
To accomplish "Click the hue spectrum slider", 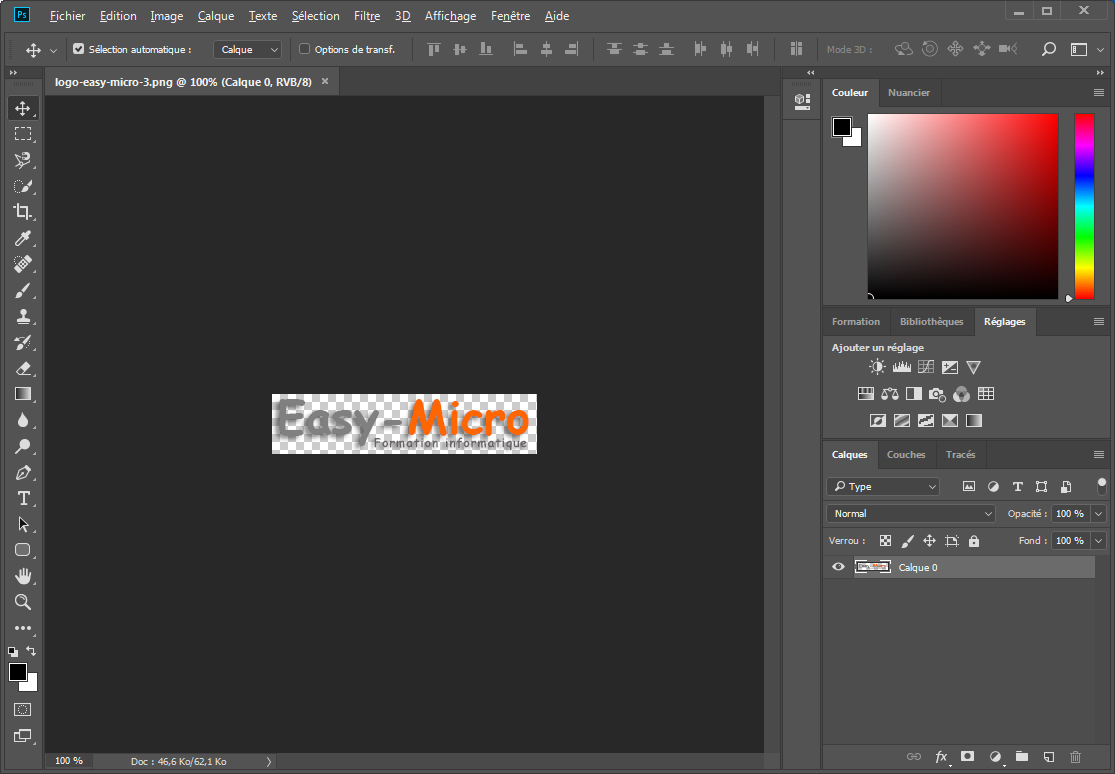I will [1084, 206].
